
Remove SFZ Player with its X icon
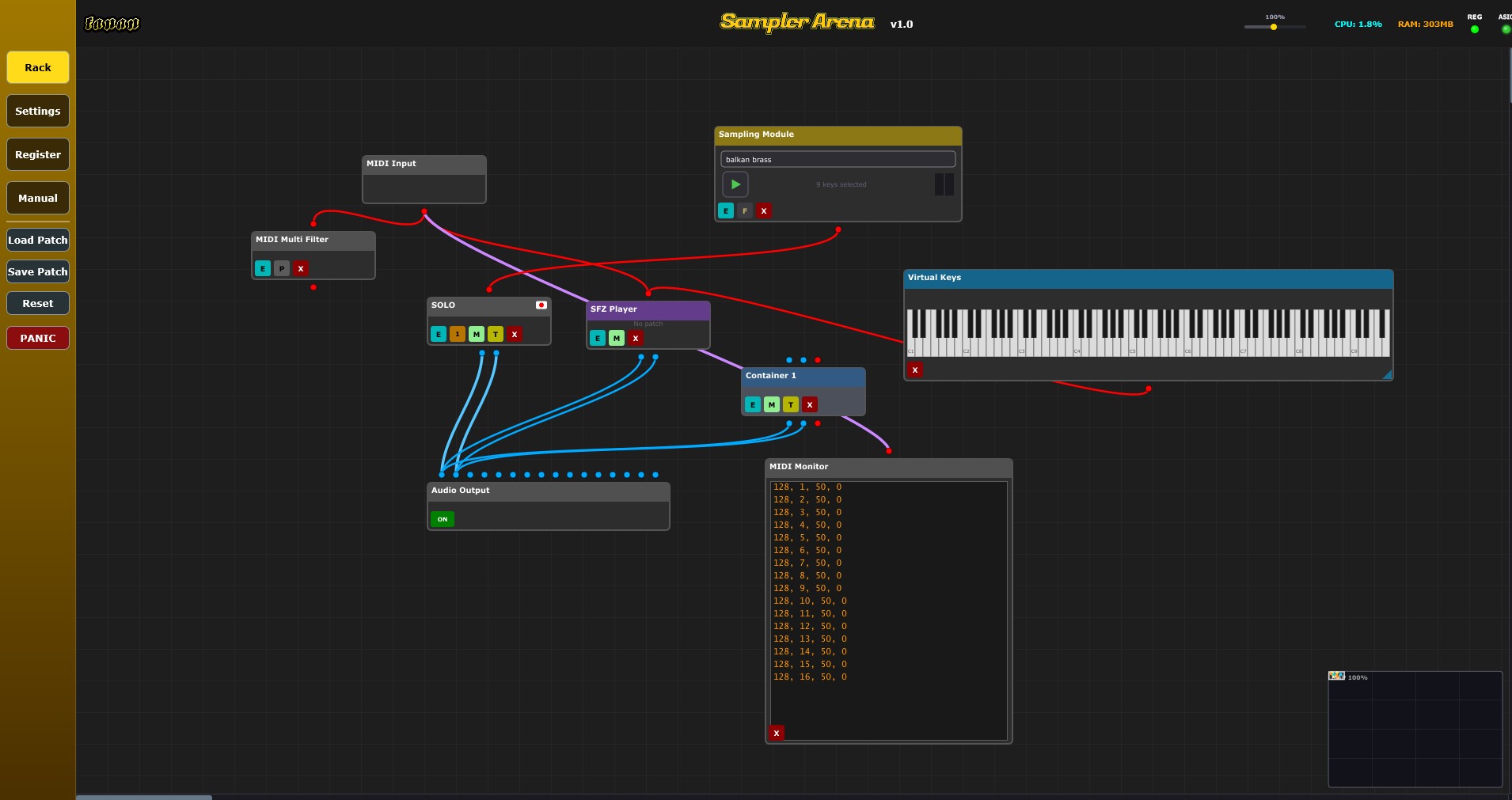[636, 338]
